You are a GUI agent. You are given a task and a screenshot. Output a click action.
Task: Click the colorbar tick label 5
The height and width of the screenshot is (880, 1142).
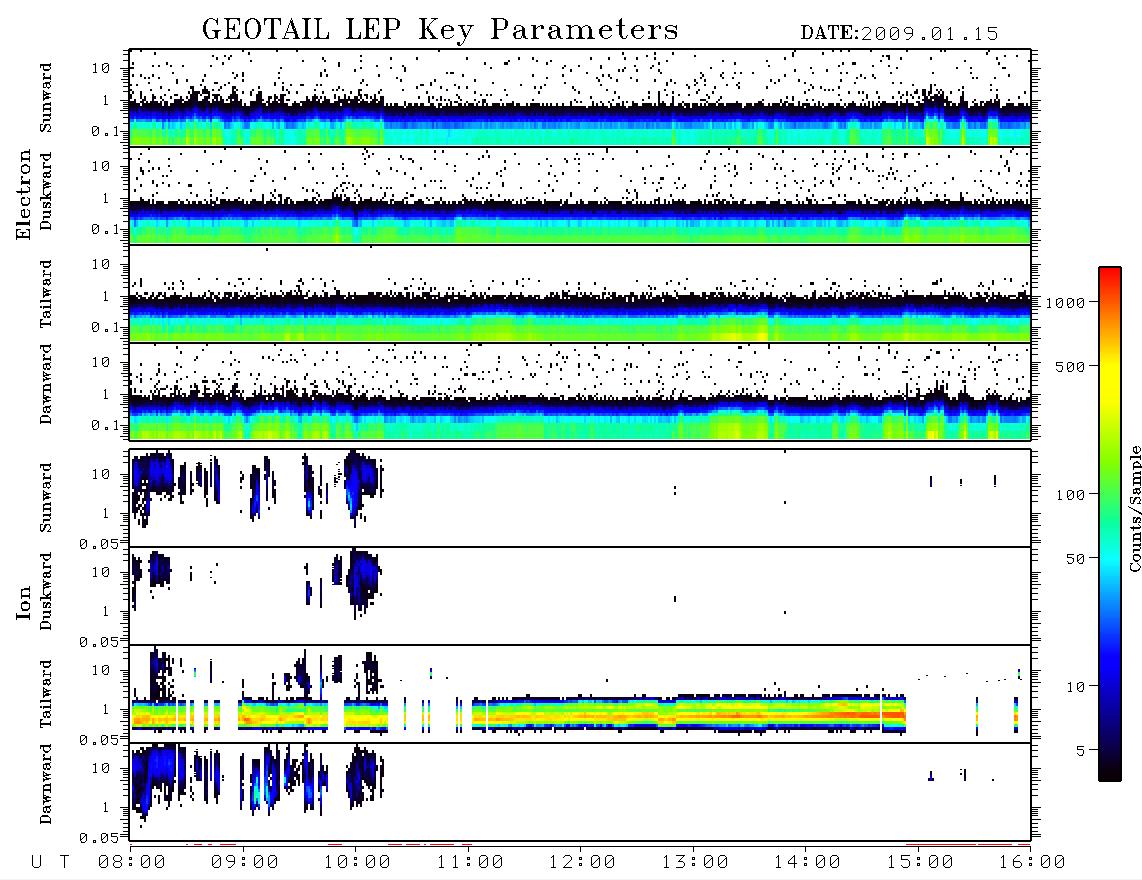pyautogui.click(x=1080, y=750)
